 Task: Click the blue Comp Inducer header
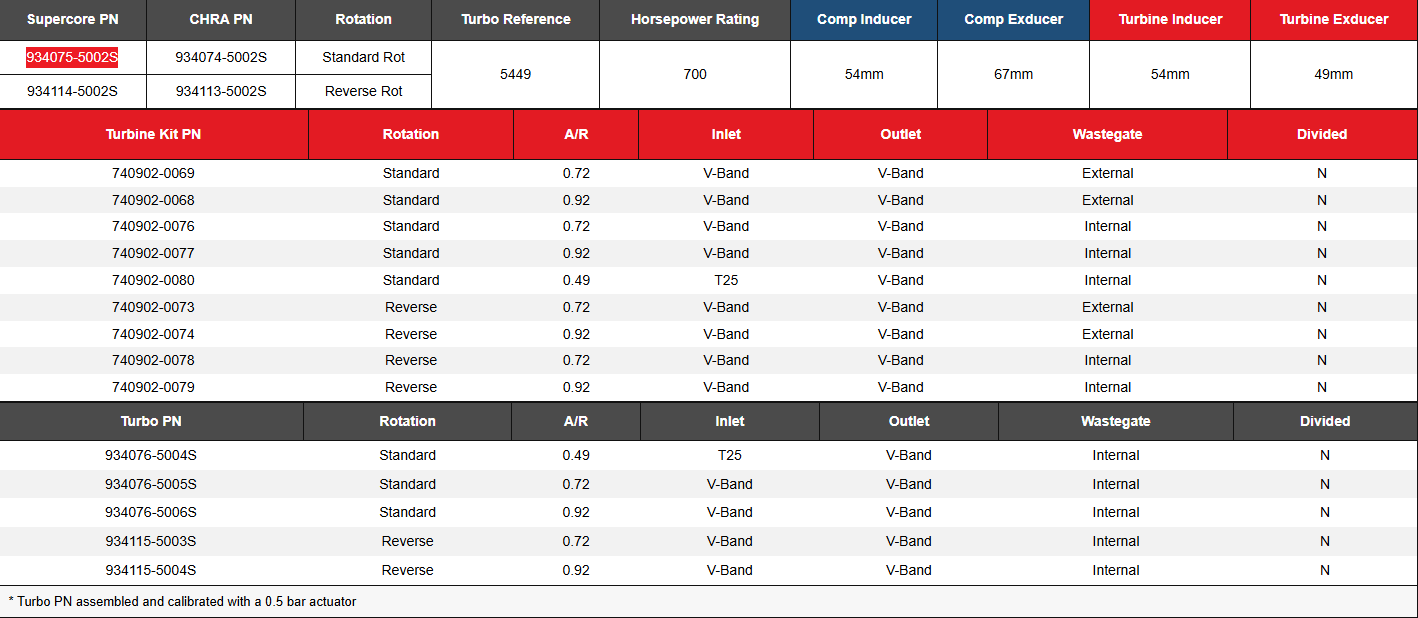click(863, 19)
